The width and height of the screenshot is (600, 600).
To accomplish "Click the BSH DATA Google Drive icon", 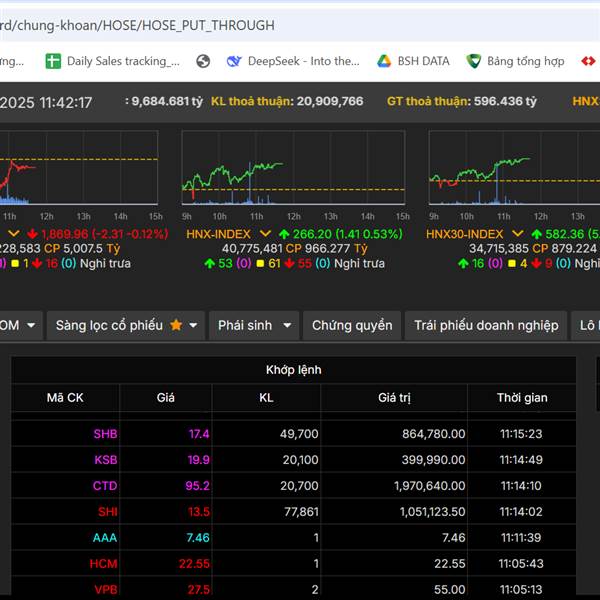I will click(384, 61).
